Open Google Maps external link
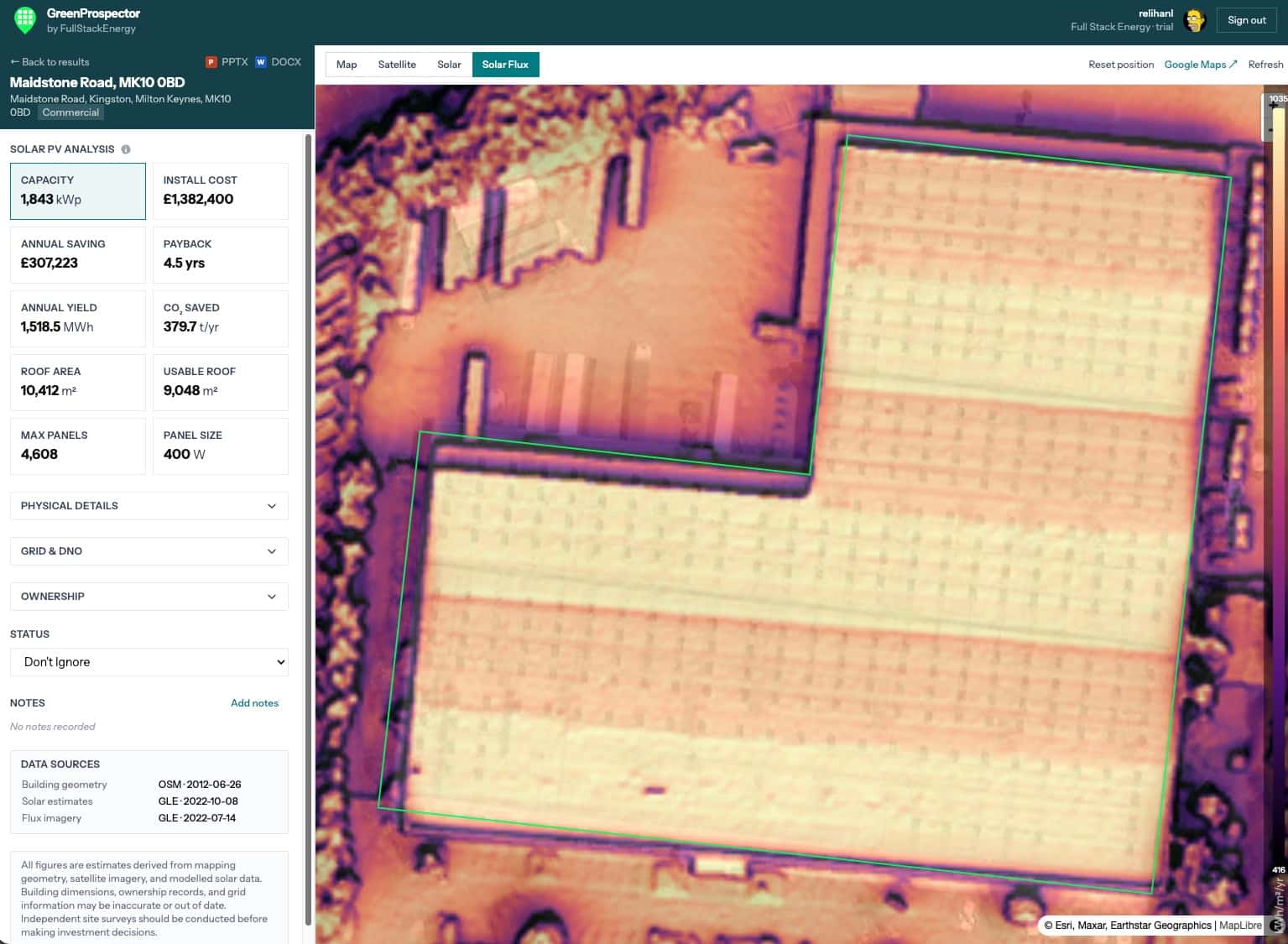 point(1200,65)
